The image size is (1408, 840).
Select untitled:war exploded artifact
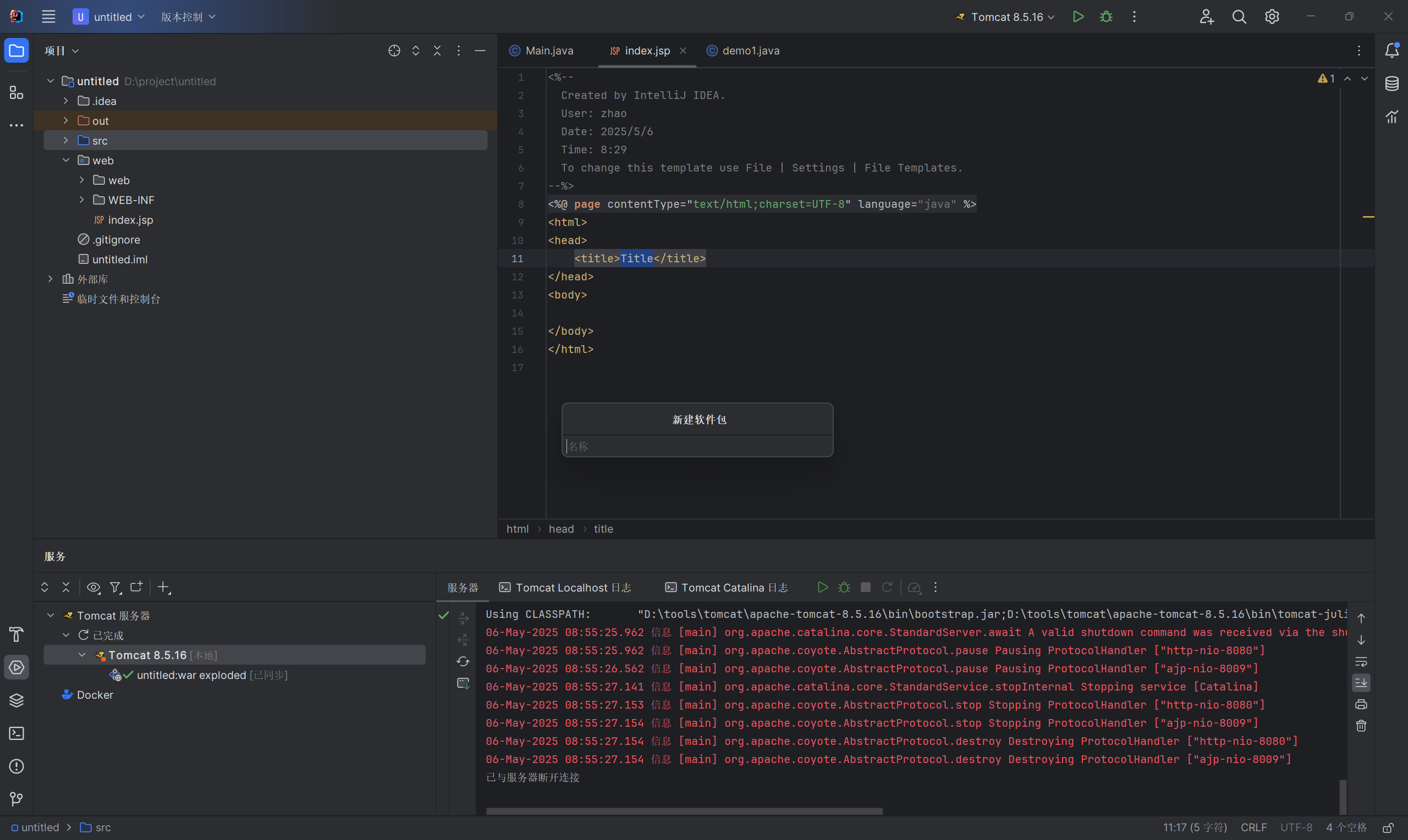tap(199, 675)
